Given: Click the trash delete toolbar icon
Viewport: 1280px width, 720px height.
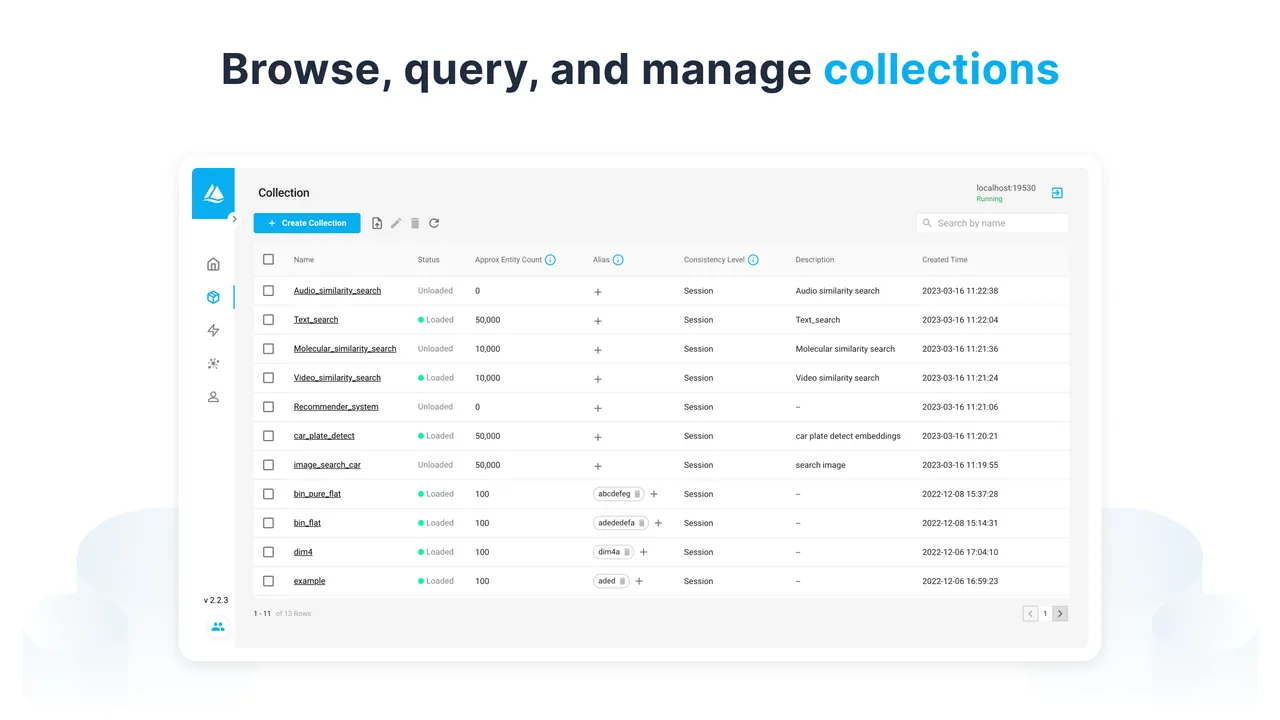Looking at the screenshot, I should pos(415,223).
